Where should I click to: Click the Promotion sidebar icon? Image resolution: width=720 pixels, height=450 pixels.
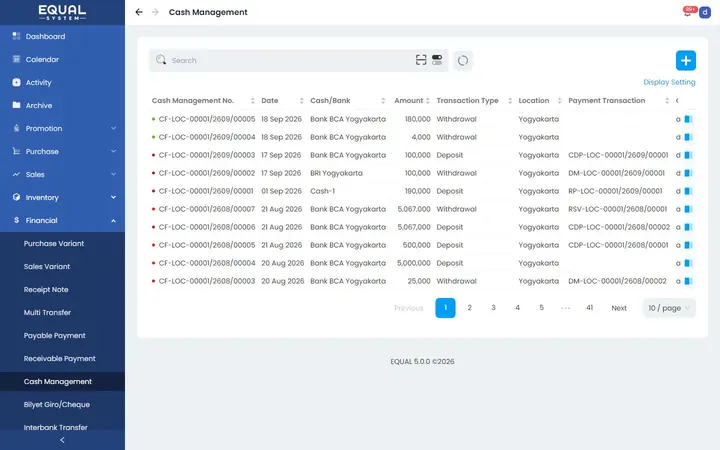coord(17,128)
